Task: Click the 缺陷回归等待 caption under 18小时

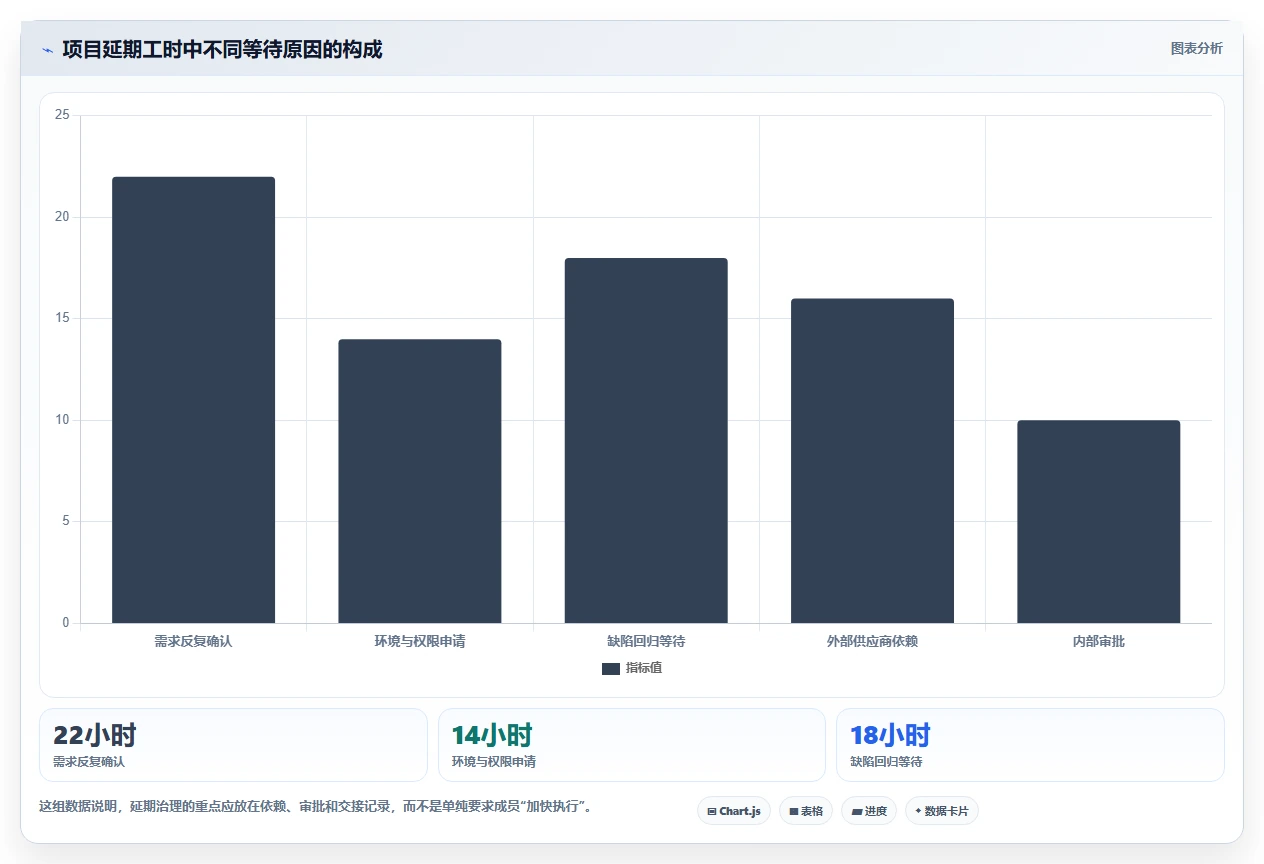Action: tap(886, 762)
